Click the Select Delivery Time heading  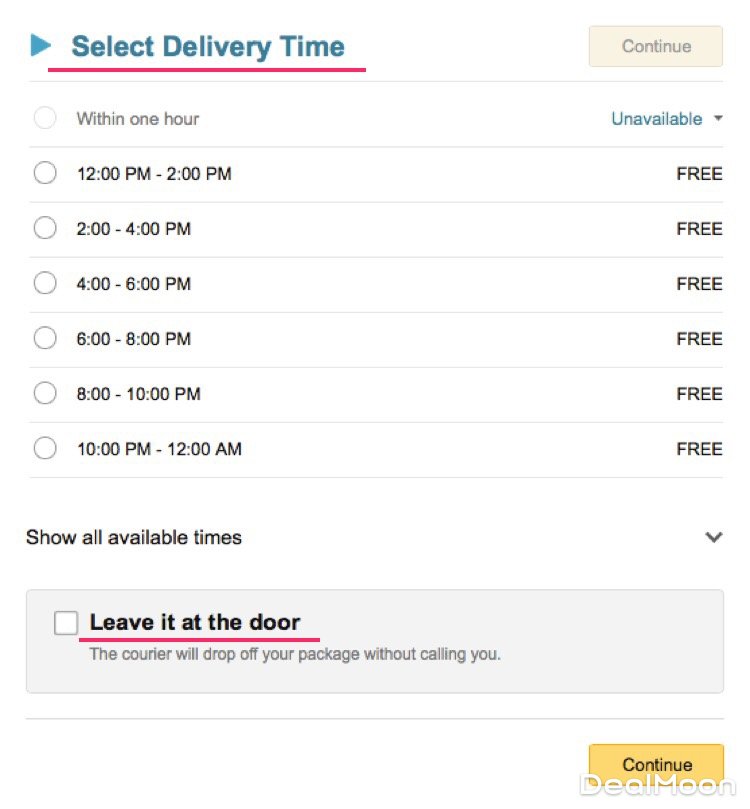[x=208, y=46]
